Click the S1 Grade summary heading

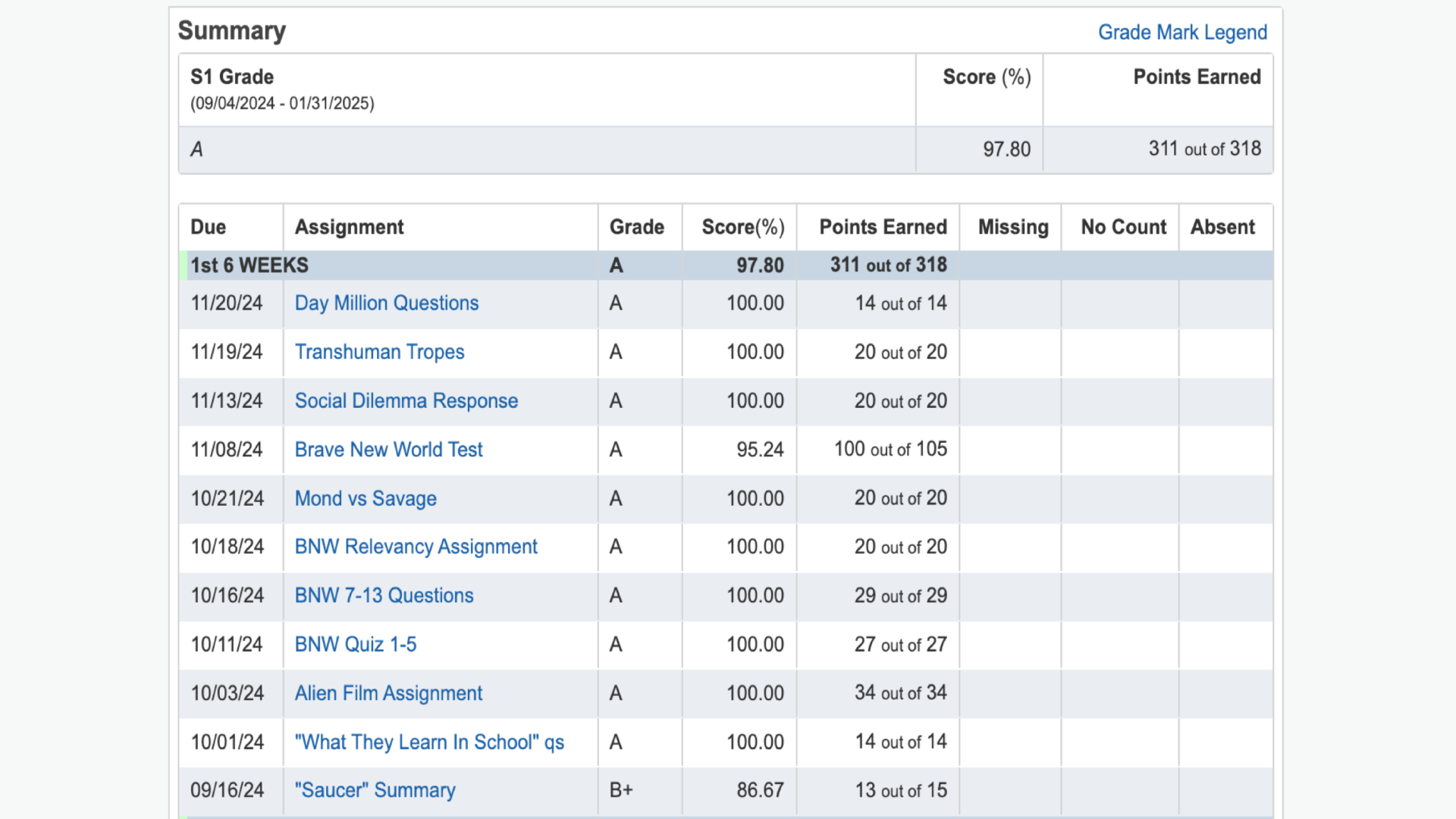coord(231,77)
